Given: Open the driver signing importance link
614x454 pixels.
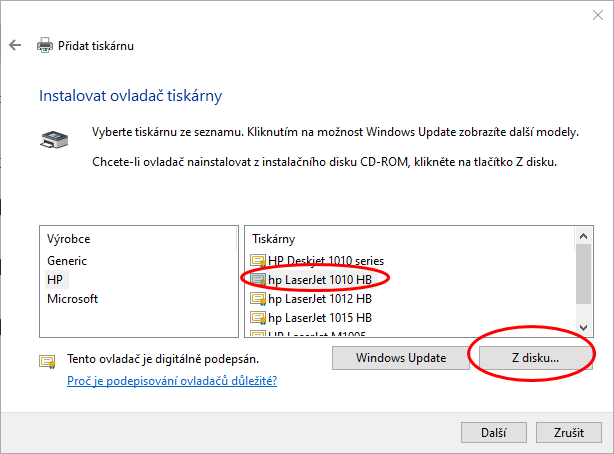Looking at the screenshot, I should 171,380.
